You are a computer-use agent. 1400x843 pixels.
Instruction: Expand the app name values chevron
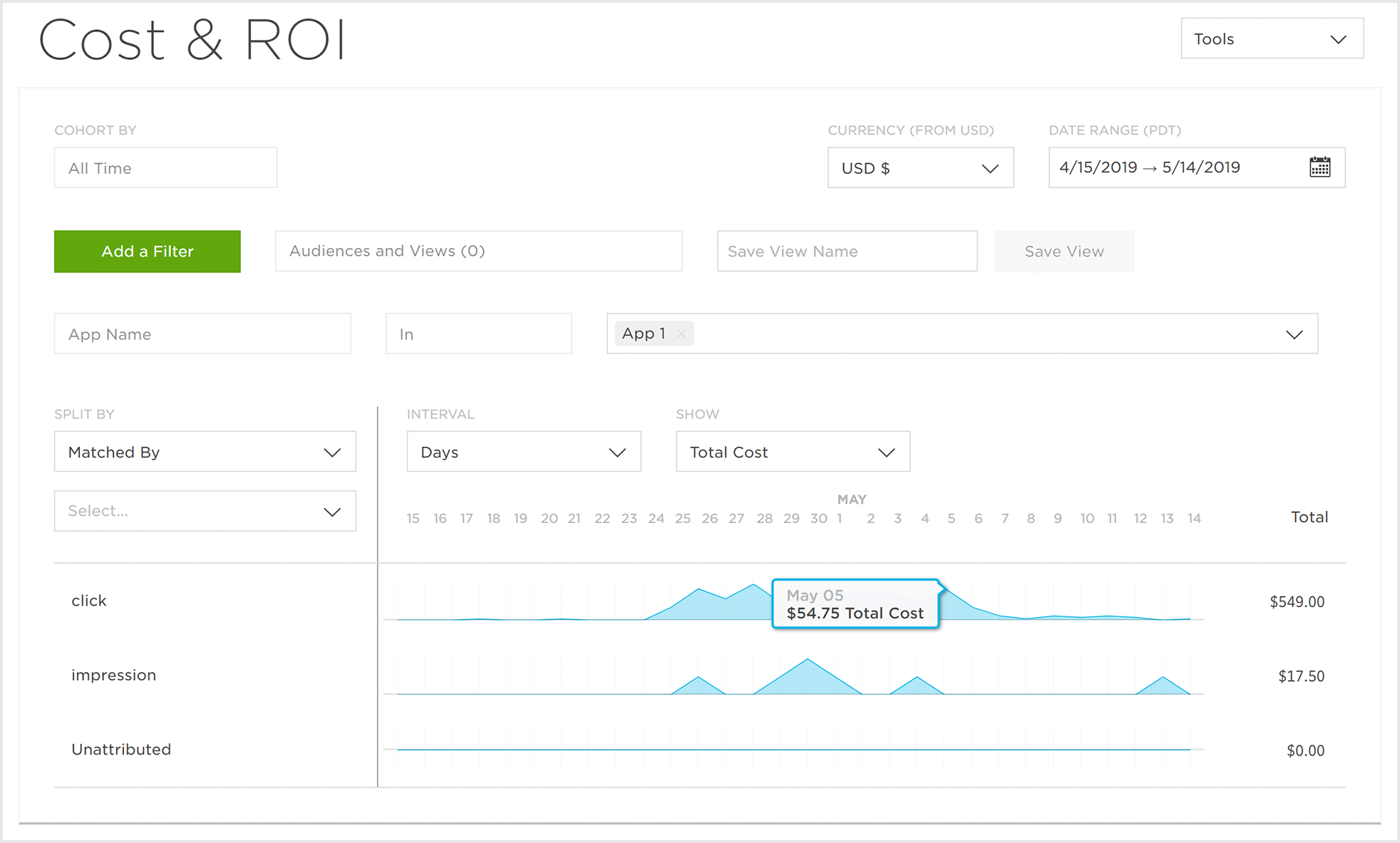point(1294,334)
